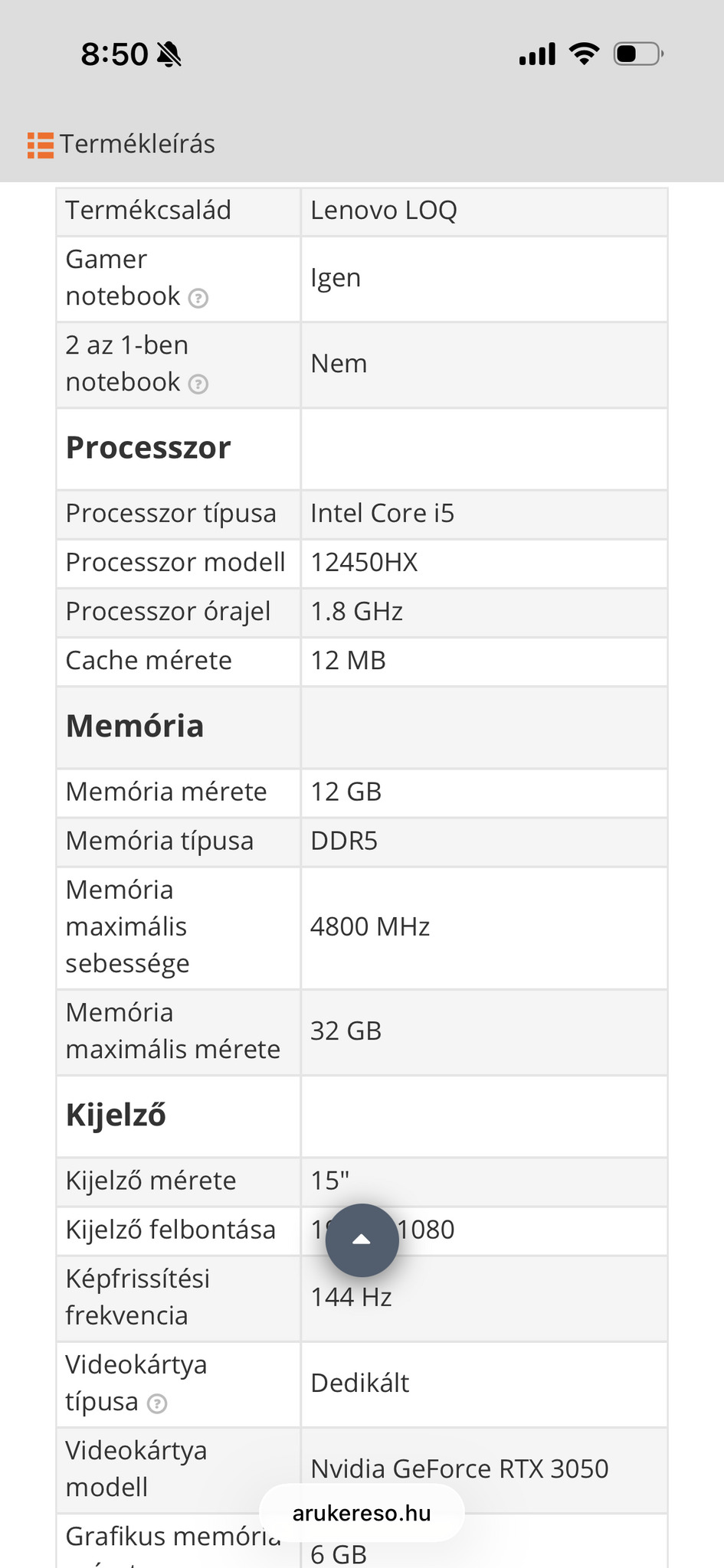The height and width of the screenshot is (1568, 724).
Task: Tap the DDR5 memory type value
Action: pos(344,841)
